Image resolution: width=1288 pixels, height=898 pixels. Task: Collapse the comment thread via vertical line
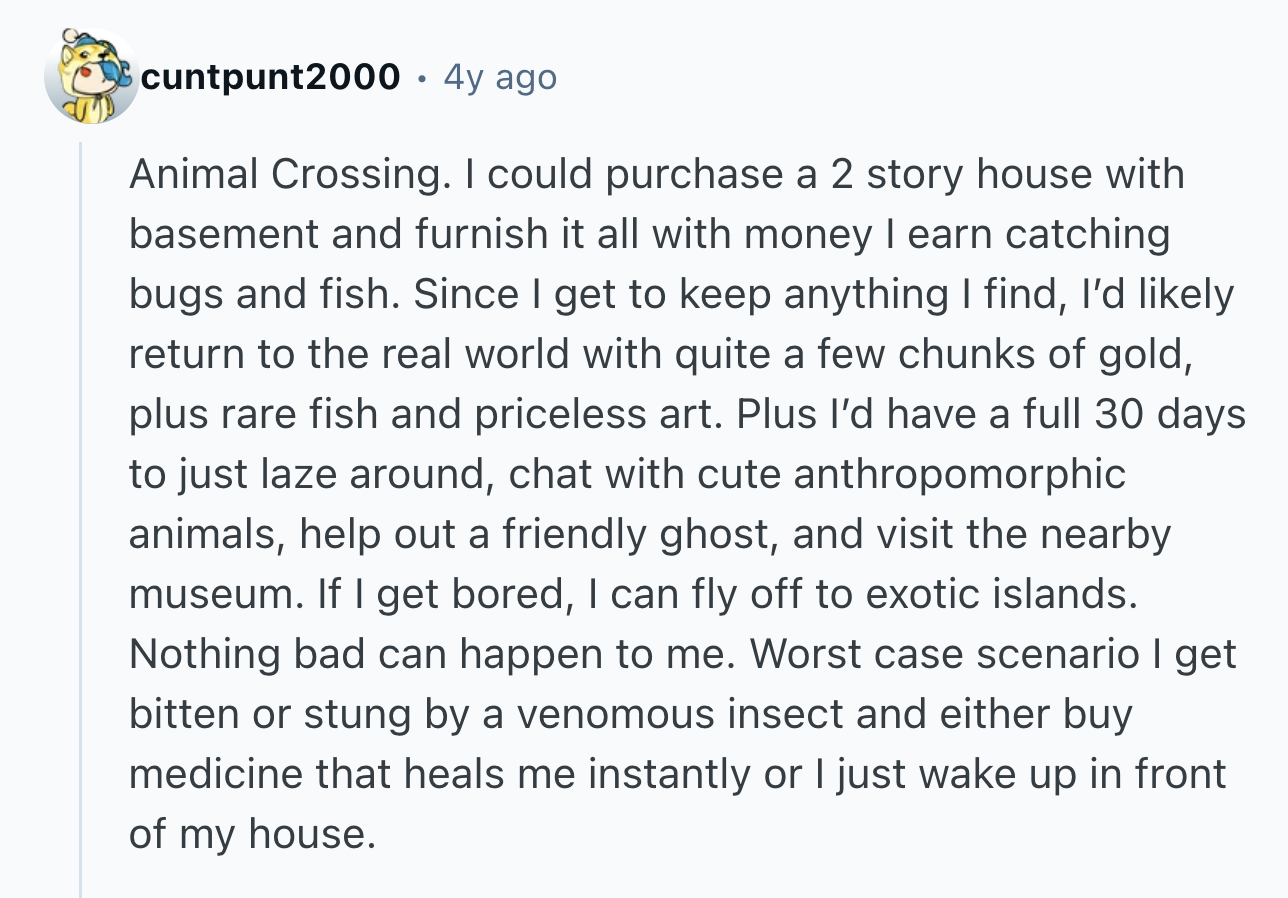click(x=81, y=520)
